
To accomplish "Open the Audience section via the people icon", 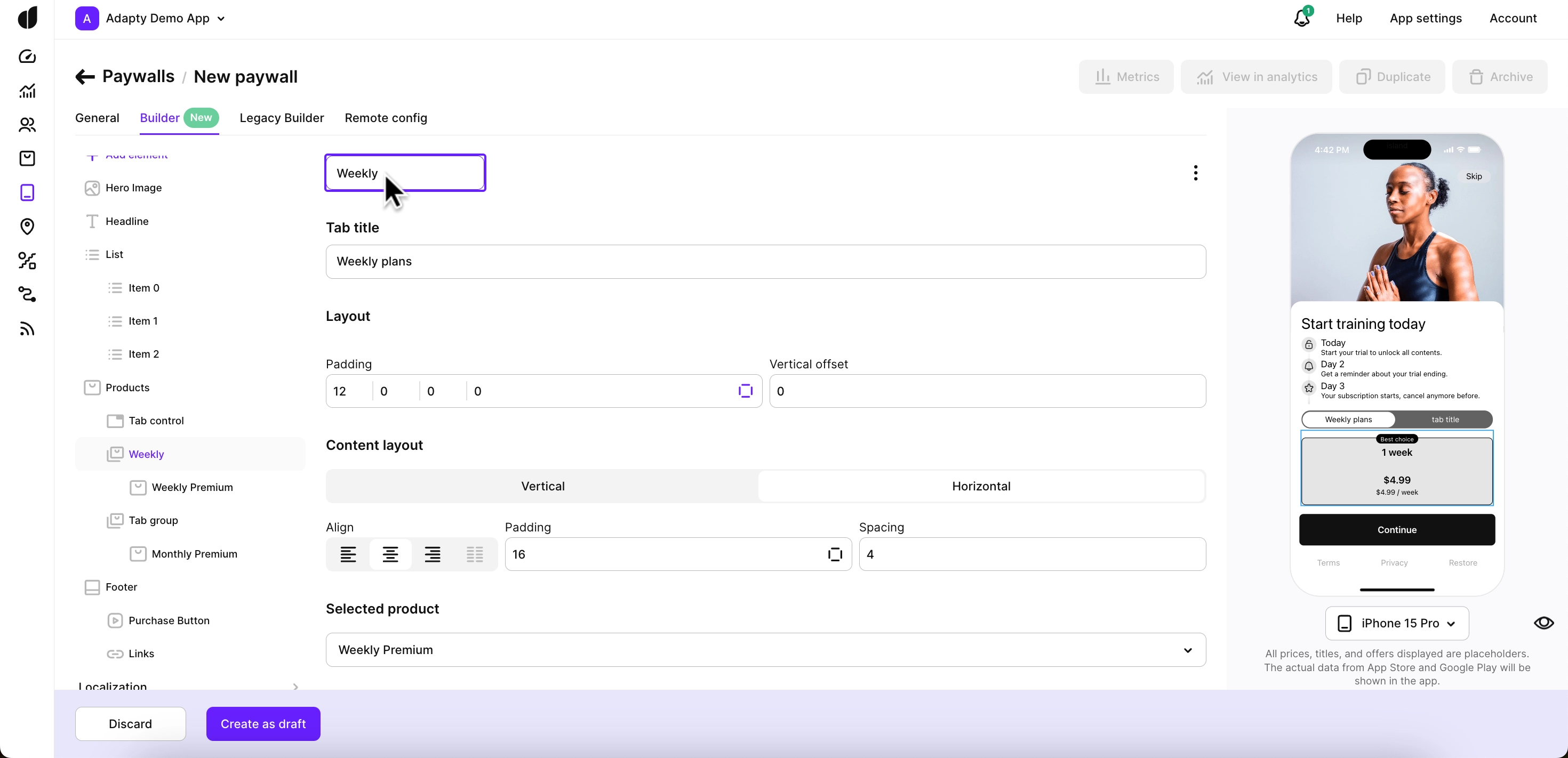I will 27,125.
